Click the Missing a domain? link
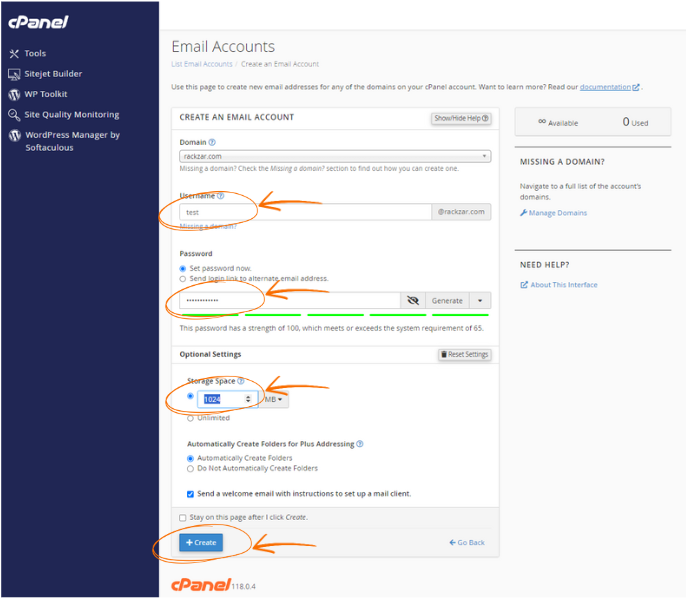 pos(208,226)
